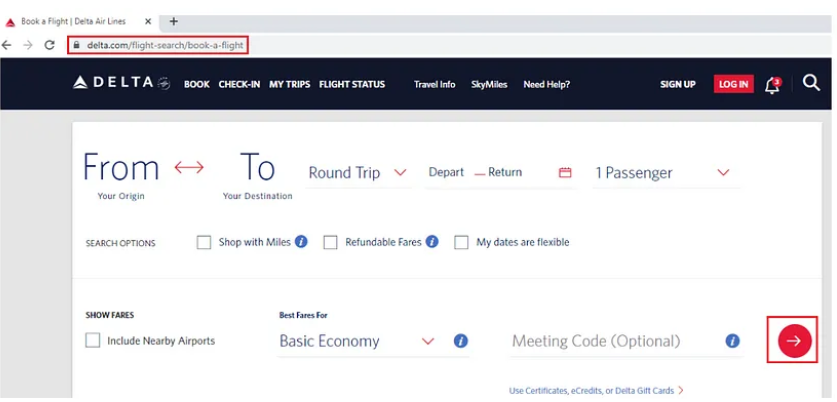Image resolution: width=837 pixels, height=402 pixels.
Task: Click the Delta logo
Action: pos(121,83)
